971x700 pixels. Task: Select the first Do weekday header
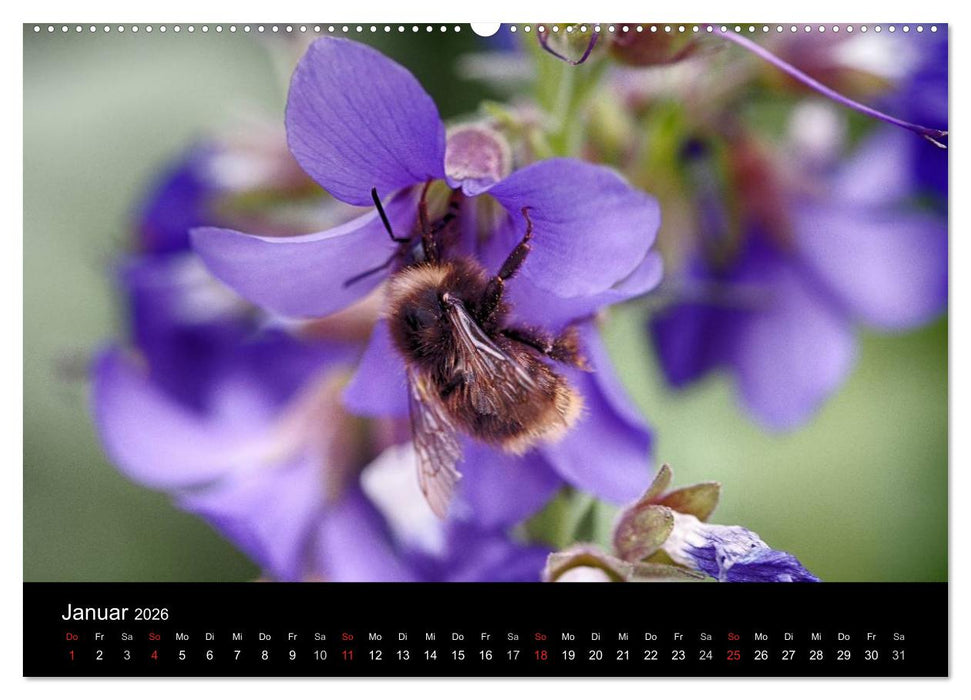[x=70, y=634]
